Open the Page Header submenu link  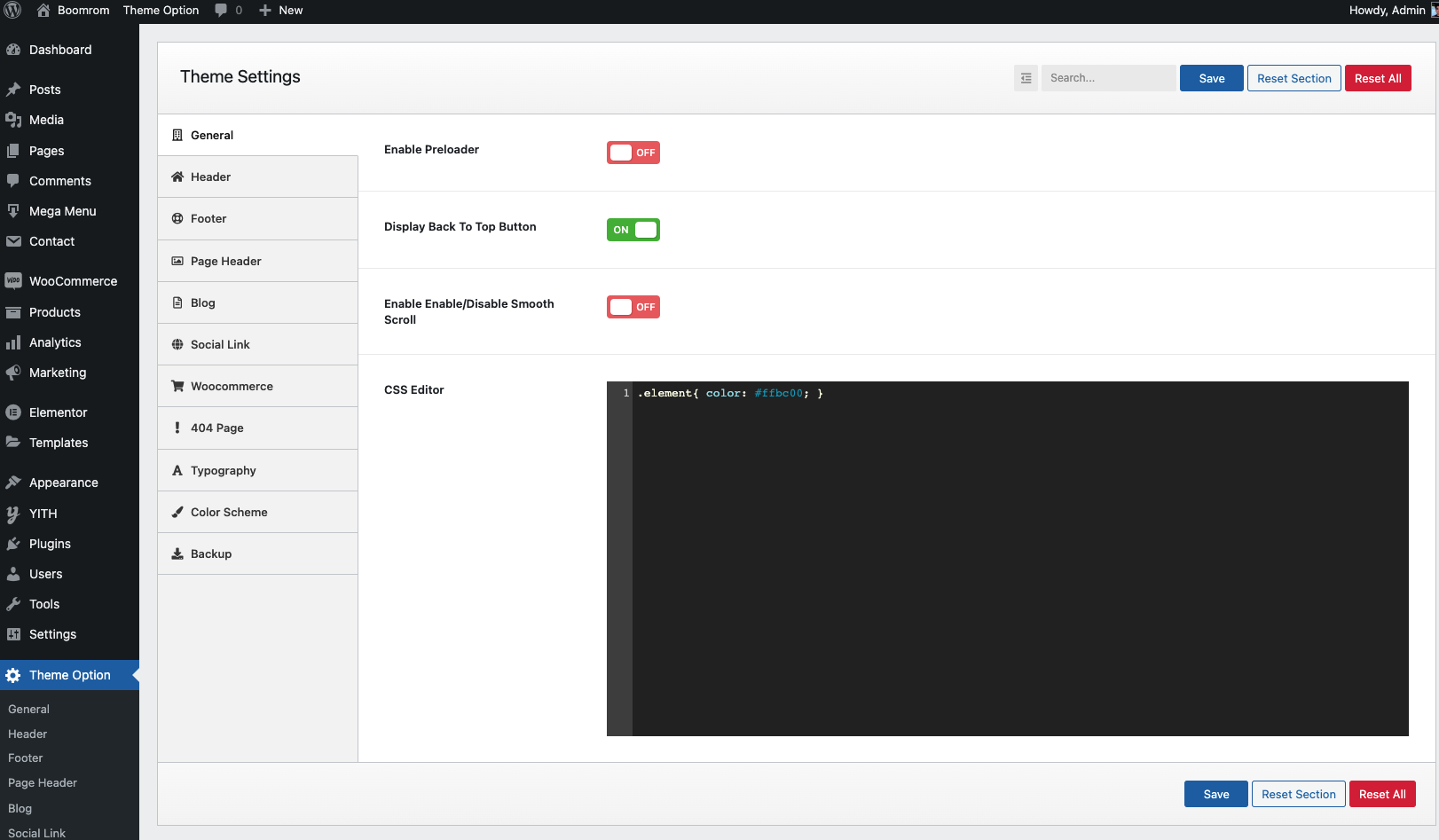(x=43, y=782)
